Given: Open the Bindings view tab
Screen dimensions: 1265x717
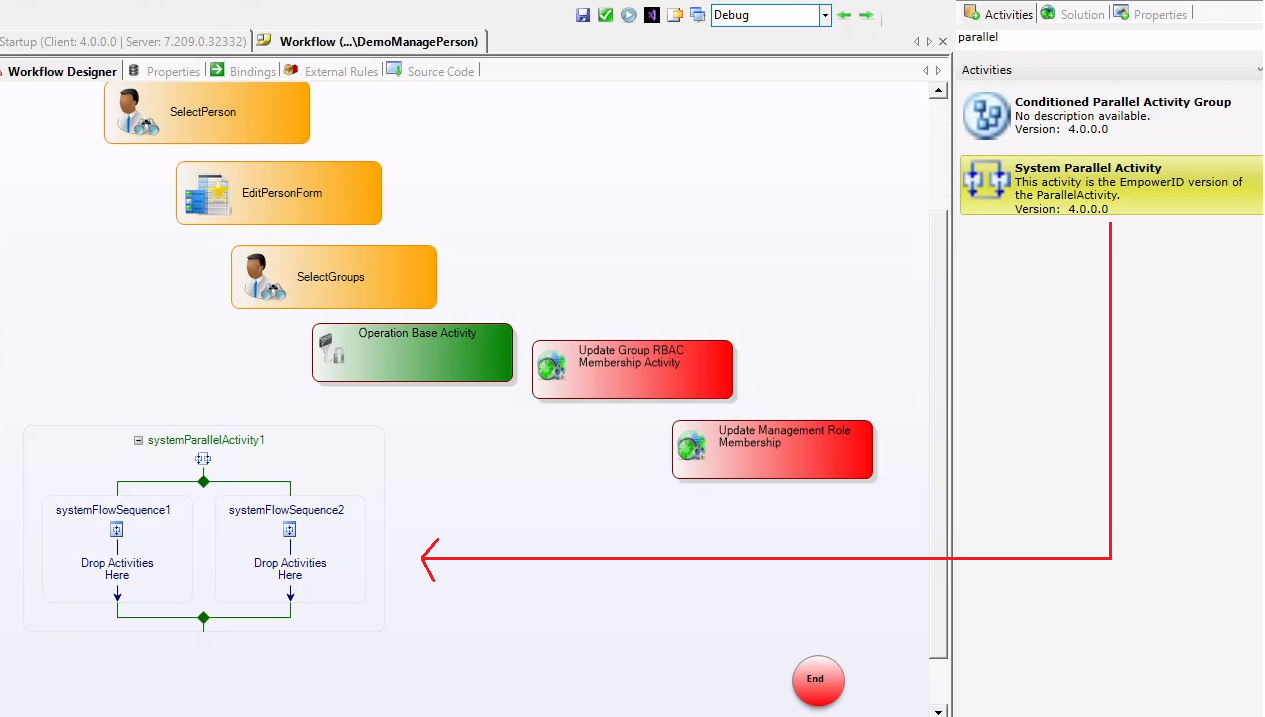Looking at the screenshot, I should coord(242,71).
